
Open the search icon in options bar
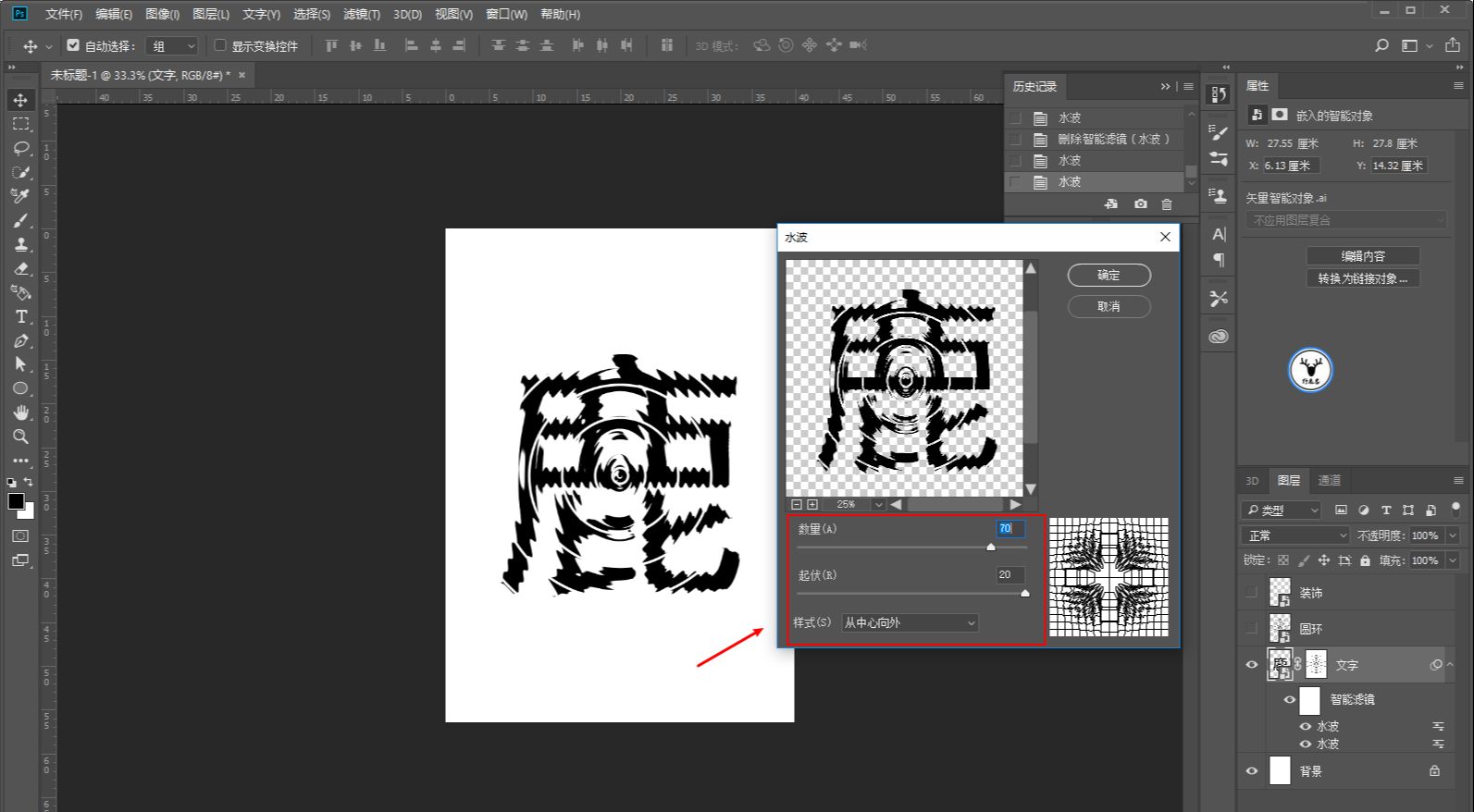tap(1381, 45)
